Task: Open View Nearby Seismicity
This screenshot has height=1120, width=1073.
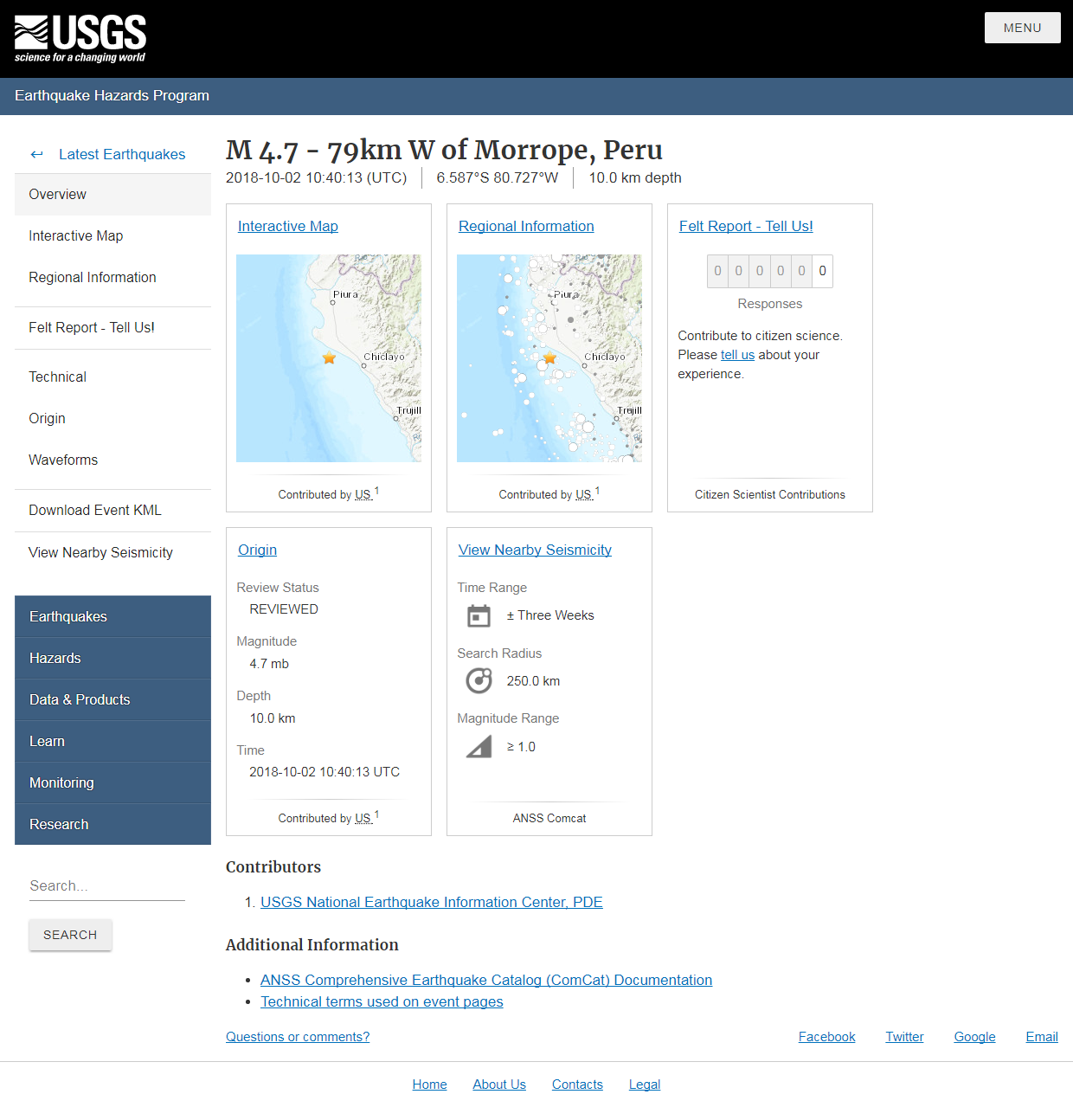Action: tap(534, 550)
